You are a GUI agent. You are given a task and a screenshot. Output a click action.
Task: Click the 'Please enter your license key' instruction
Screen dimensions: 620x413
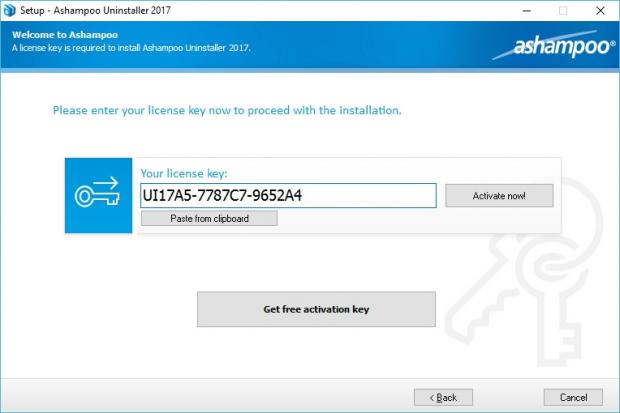227,109
